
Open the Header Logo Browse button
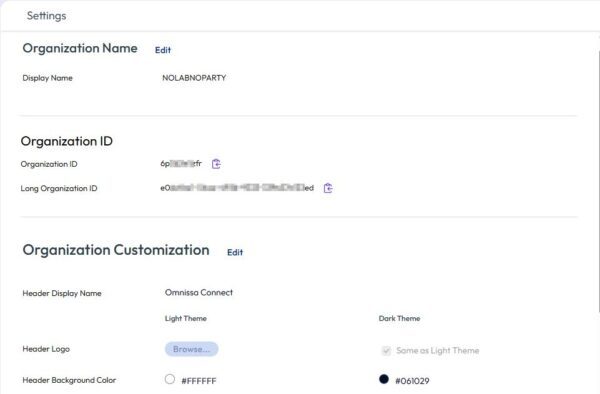coord(192,349)
